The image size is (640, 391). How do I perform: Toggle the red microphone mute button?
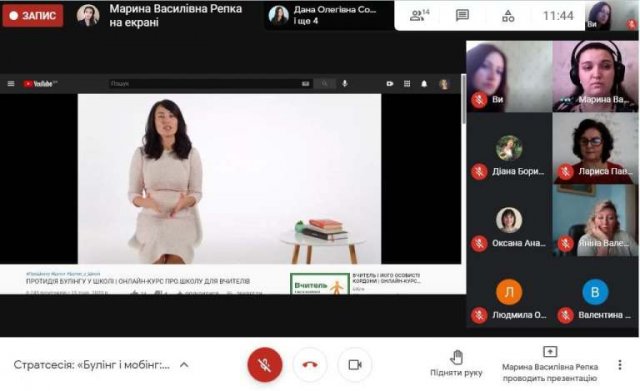point(264,364)
